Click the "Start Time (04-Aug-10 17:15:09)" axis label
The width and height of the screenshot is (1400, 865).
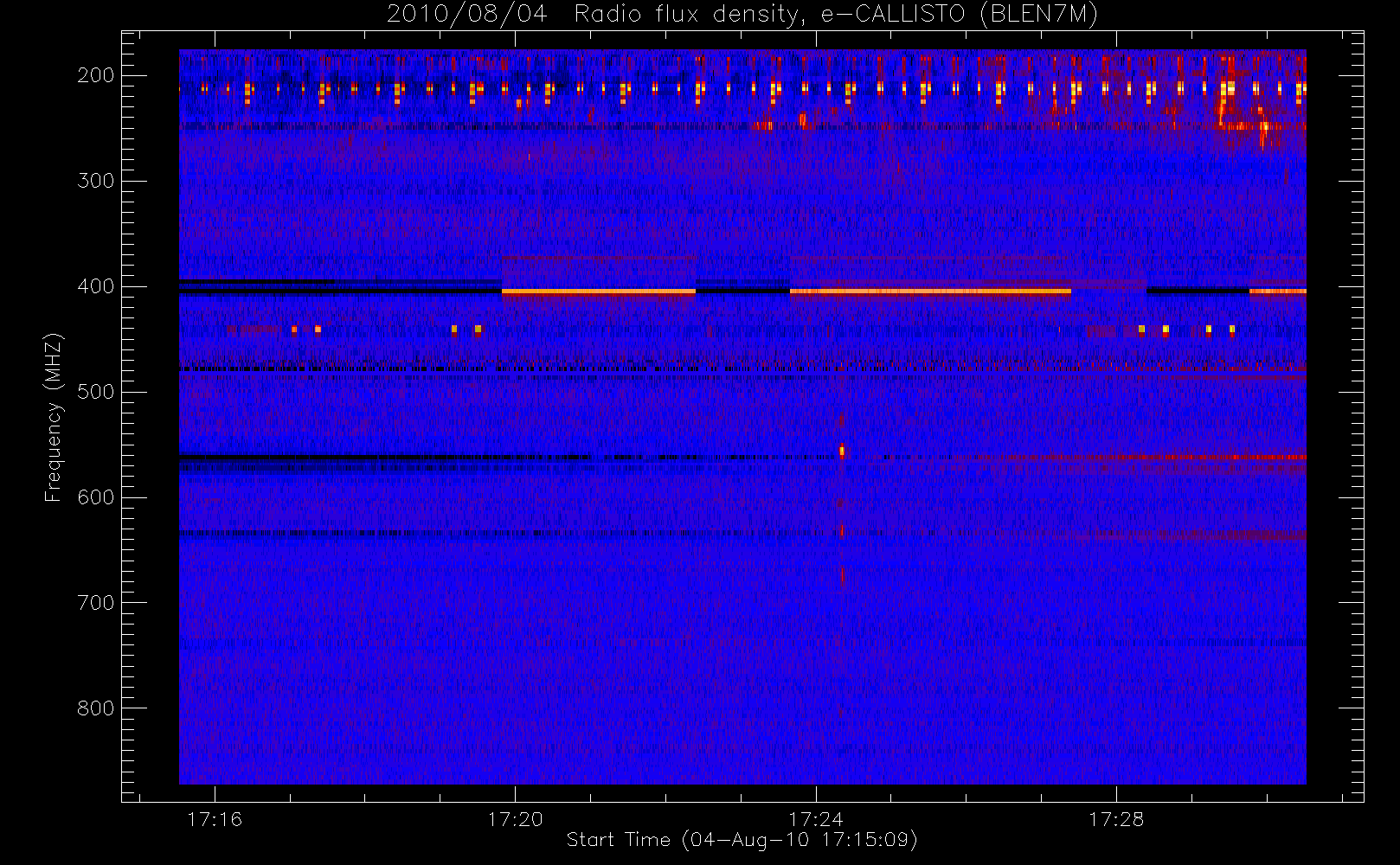[x=742, y=840]
